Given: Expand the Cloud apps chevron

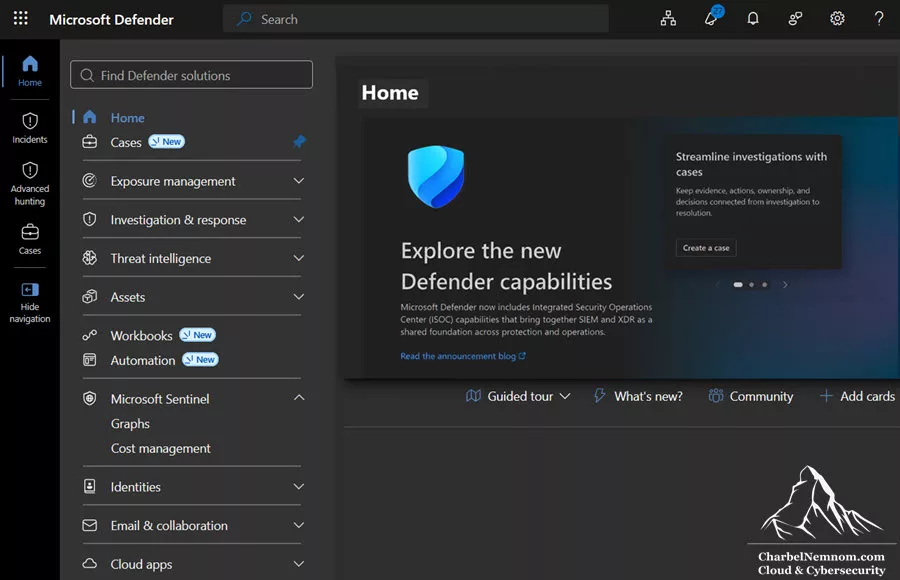Looking at the screenshot, I should pyautogui.click(x=298, y=564).
